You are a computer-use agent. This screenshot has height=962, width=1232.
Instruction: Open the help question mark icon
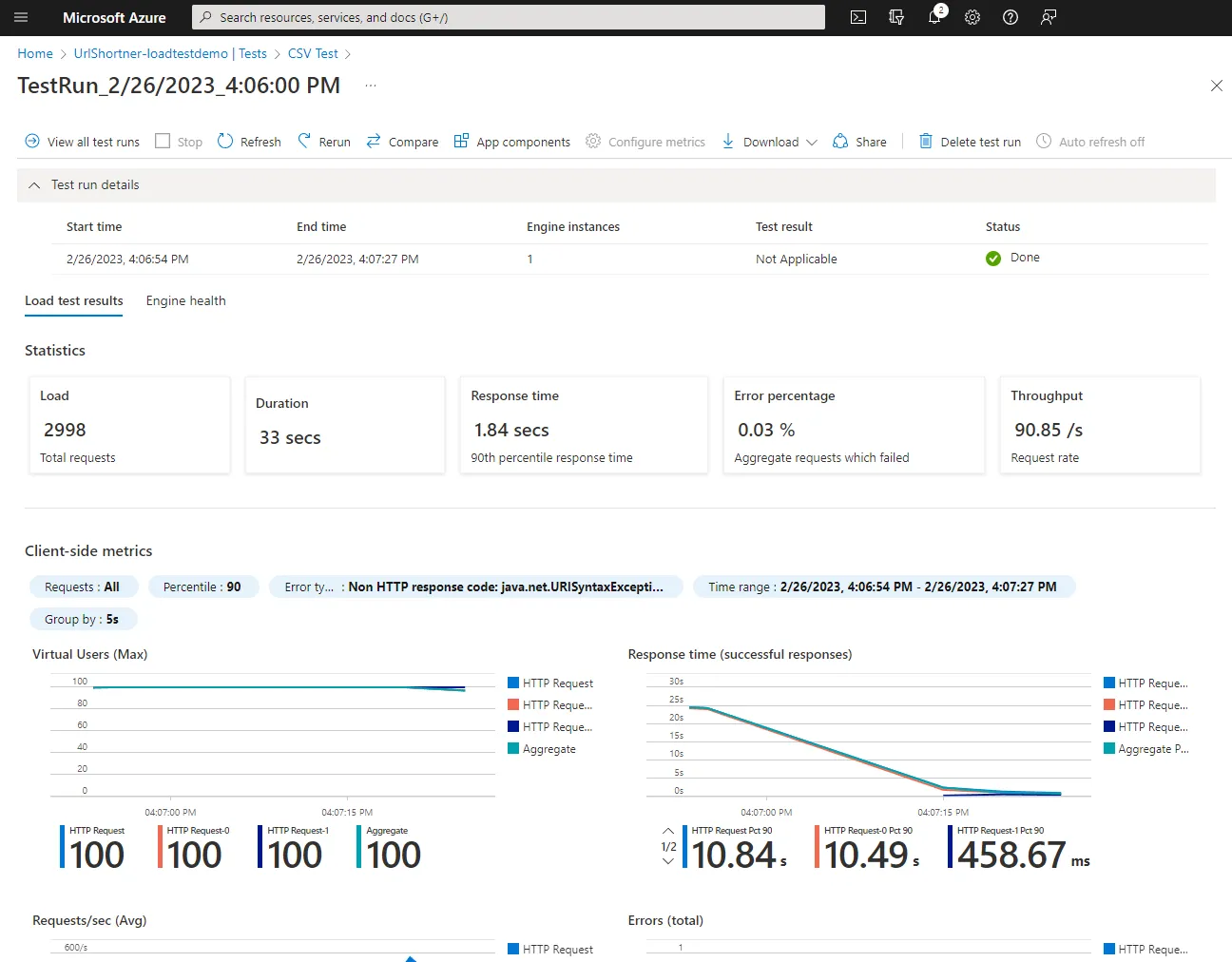1011,17
